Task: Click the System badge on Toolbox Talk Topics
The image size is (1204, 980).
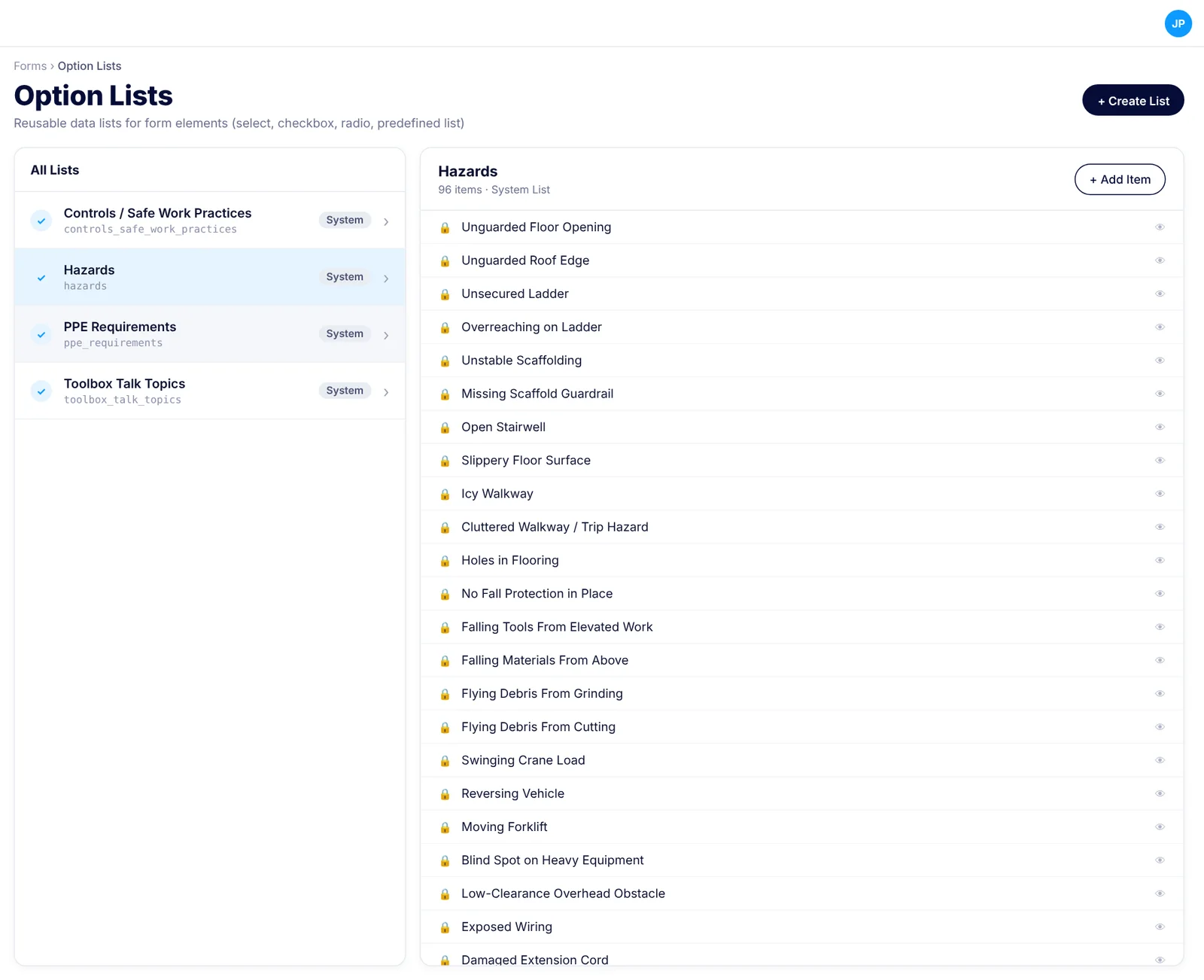Action: [x=345, y=391]
